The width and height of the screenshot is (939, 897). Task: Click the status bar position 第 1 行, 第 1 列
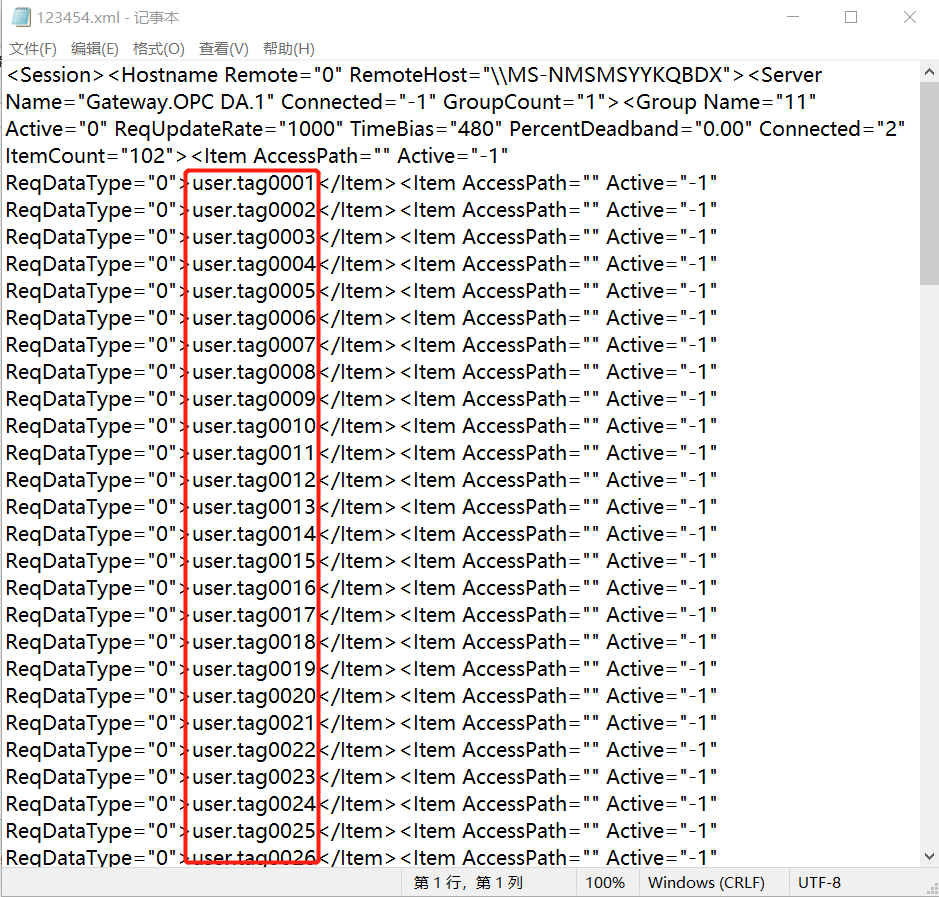[x=468, y=883]
